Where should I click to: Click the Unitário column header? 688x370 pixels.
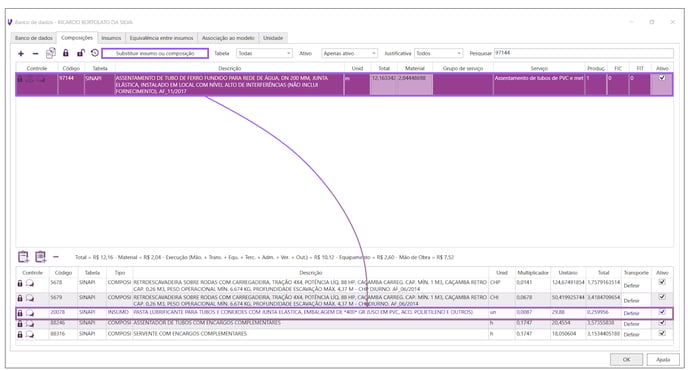tap(568, 273)
